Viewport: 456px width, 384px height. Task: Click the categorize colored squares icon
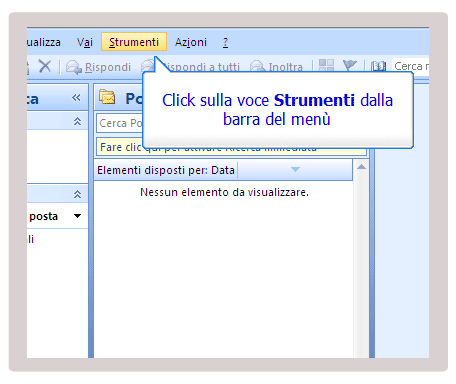[x=326, y=65]
